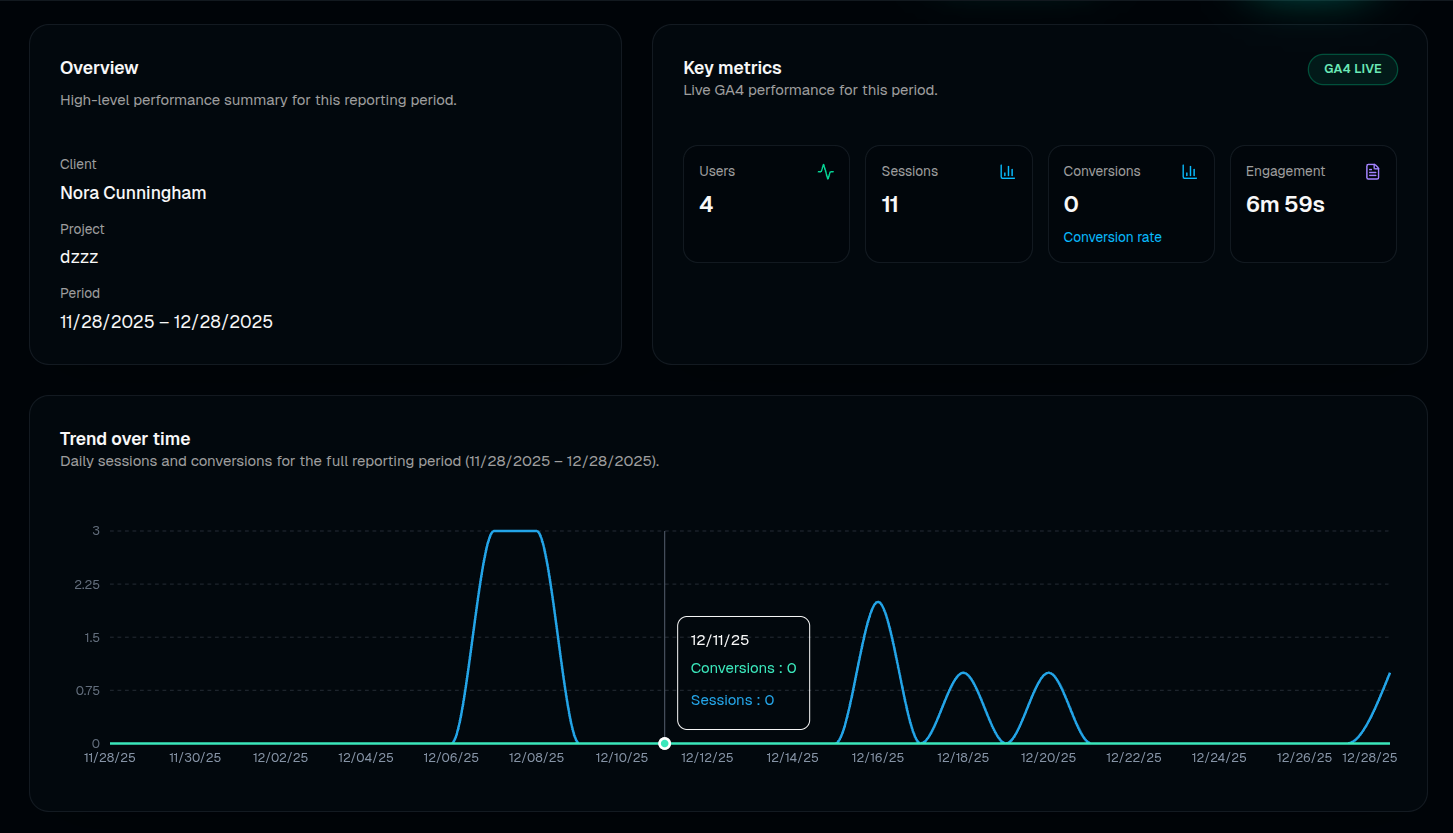Click the Sessions bar chart icon
1453x833 pixels.
1007,171
